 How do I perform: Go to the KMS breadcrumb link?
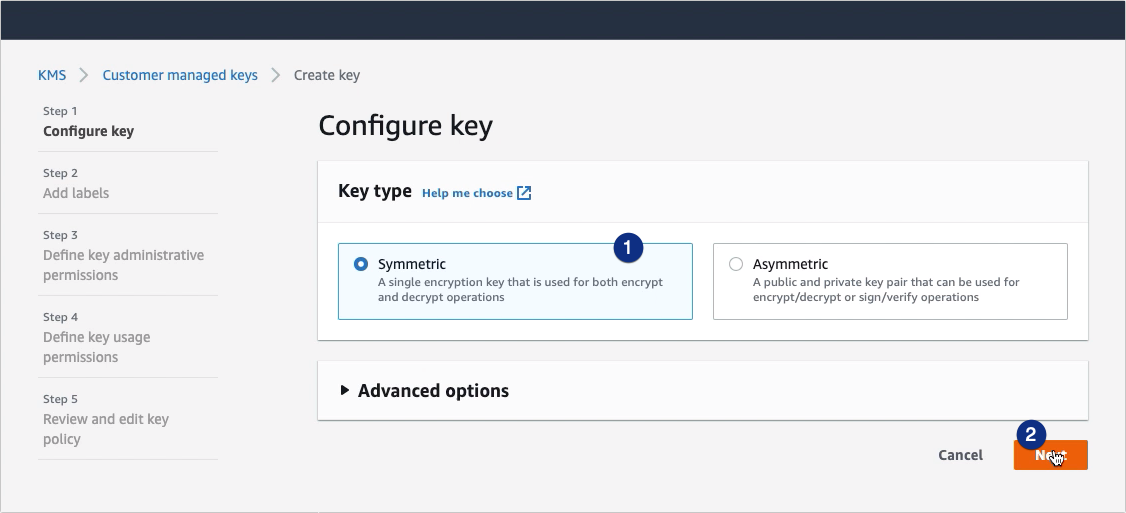click(52, 75)
